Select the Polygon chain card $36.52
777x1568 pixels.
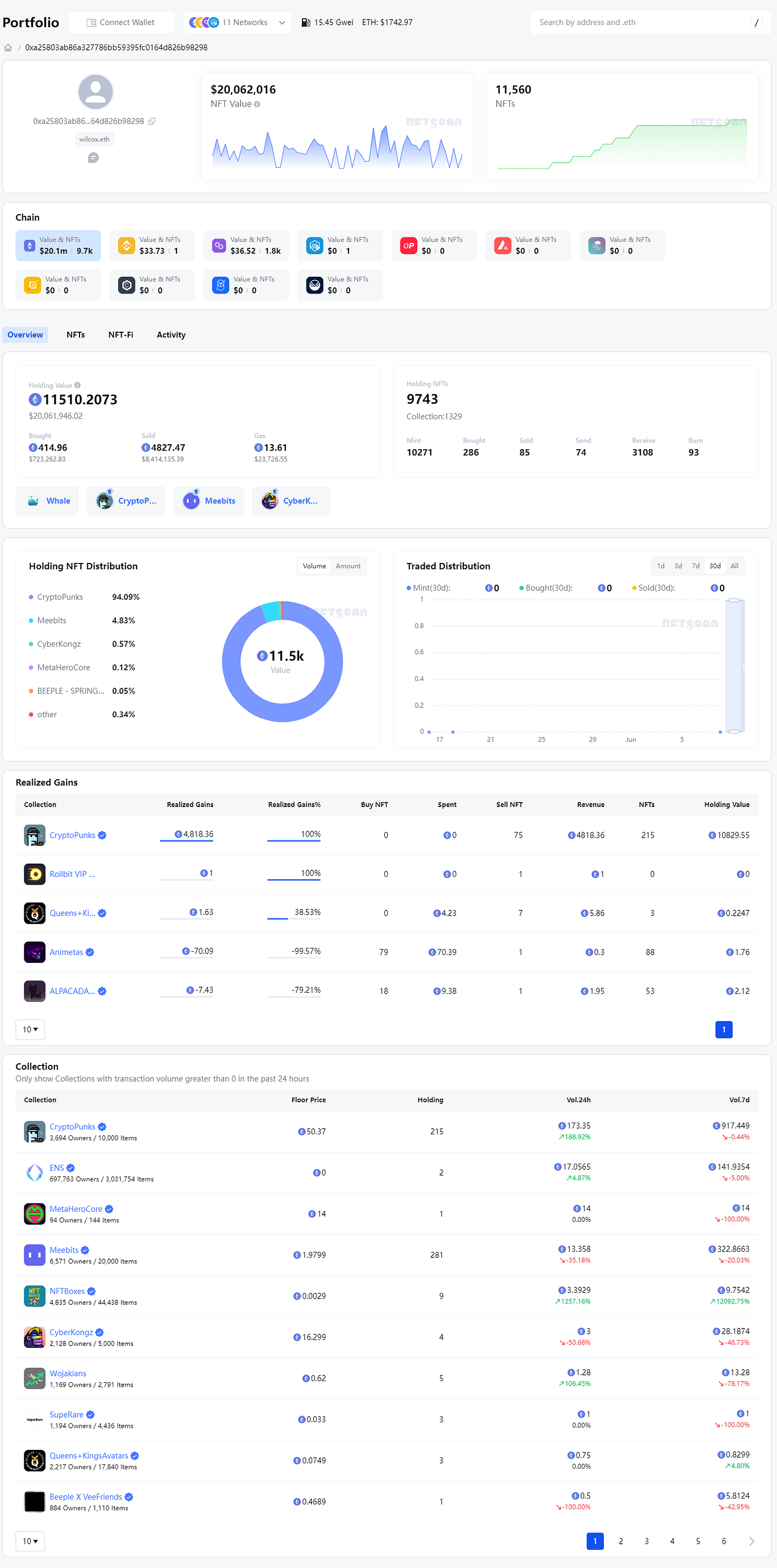[x=246, y=245]
